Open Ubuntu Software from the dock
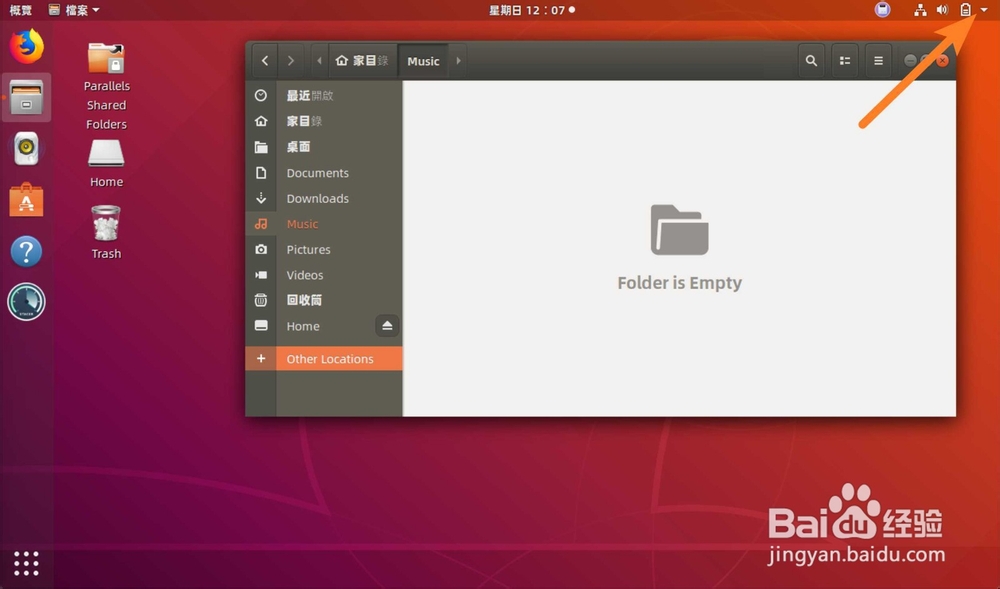Viewport: 1000px width, 589px height. tap(26, 199)
